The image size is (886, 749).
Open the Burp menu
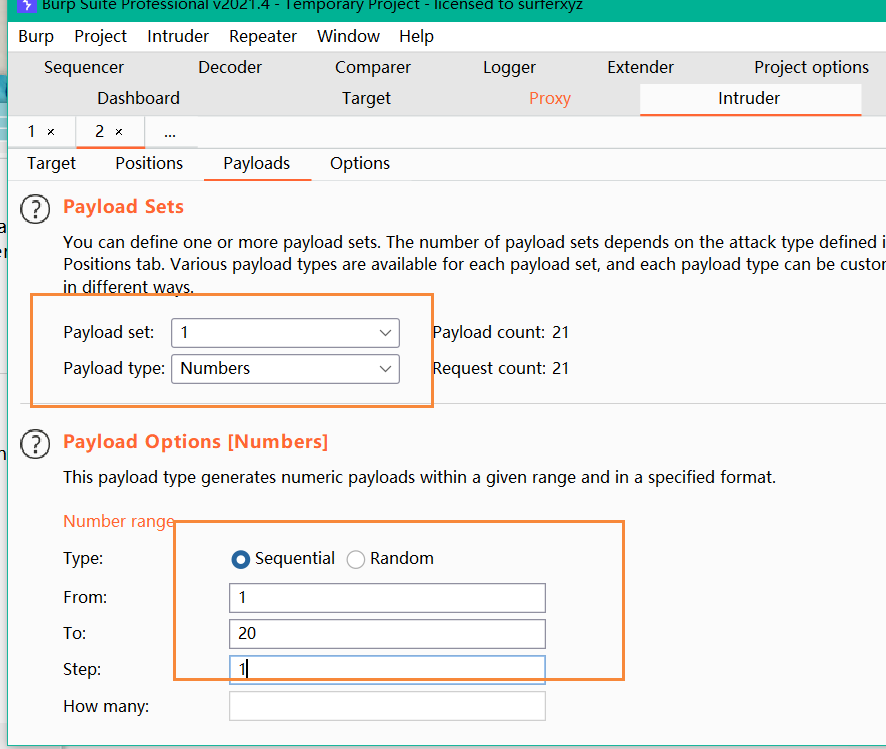coord(36,36)
